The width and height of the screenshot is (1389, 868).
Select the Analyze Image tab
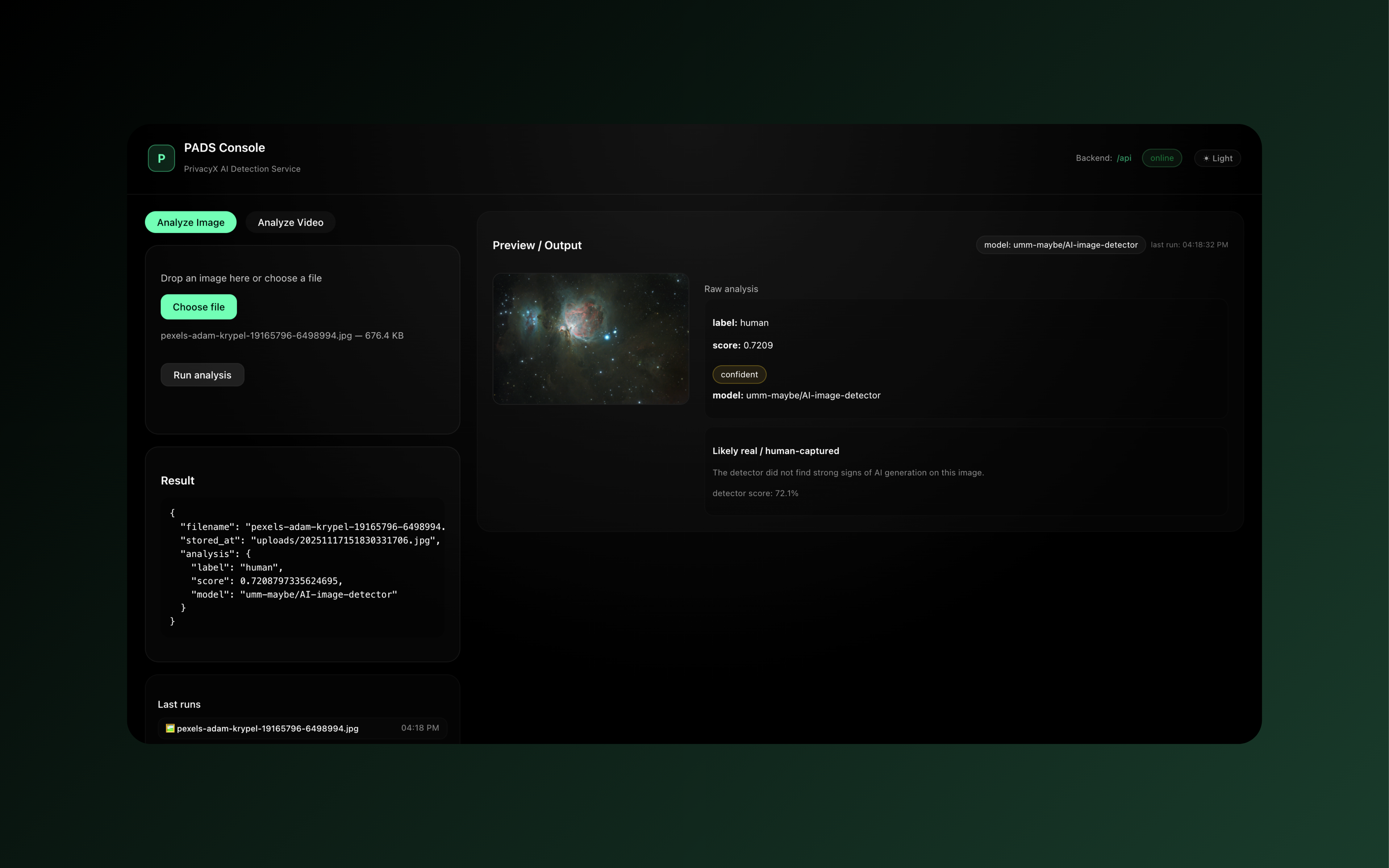[190, 222]
